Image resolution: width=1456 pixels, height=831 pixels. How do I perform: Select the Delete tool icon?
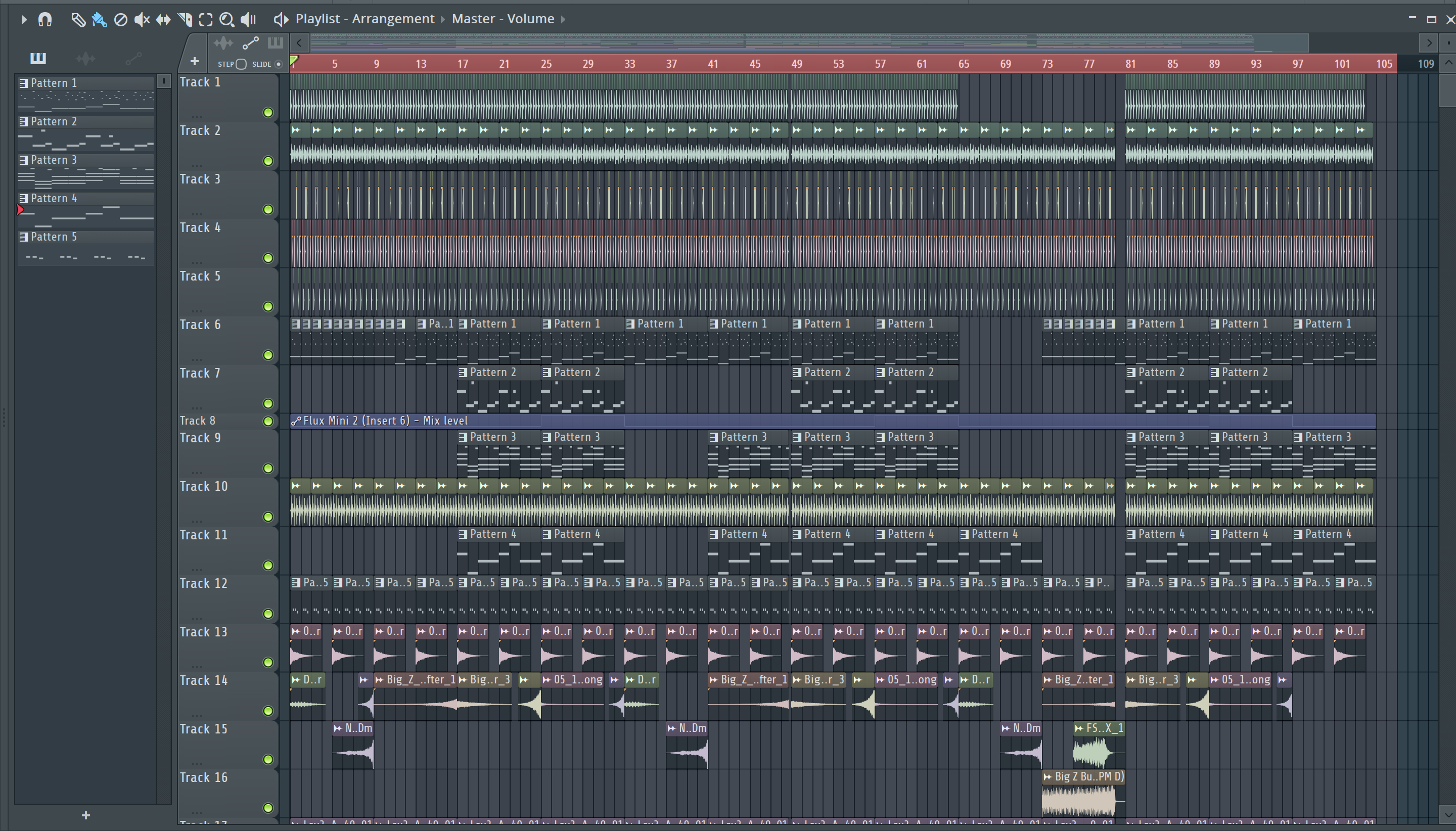coord(120,19)
